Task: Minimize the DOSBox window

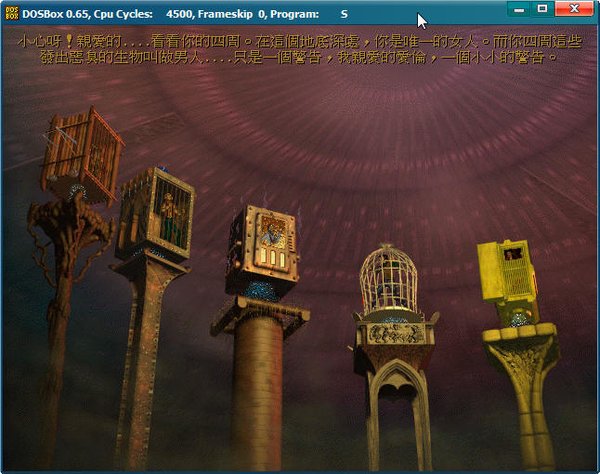Action: coord(517,9)
